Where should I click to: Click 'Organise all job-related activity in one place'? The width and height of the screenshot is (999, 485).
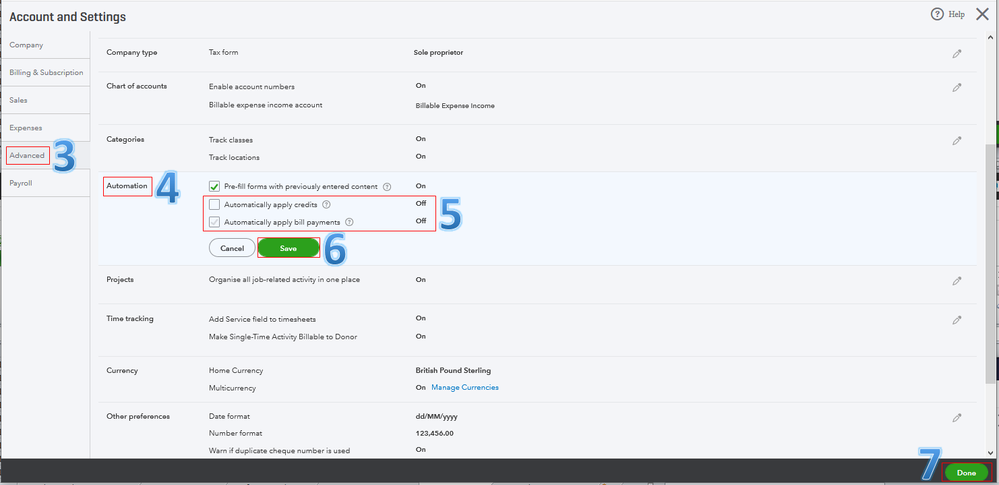(x=284, y=280)
